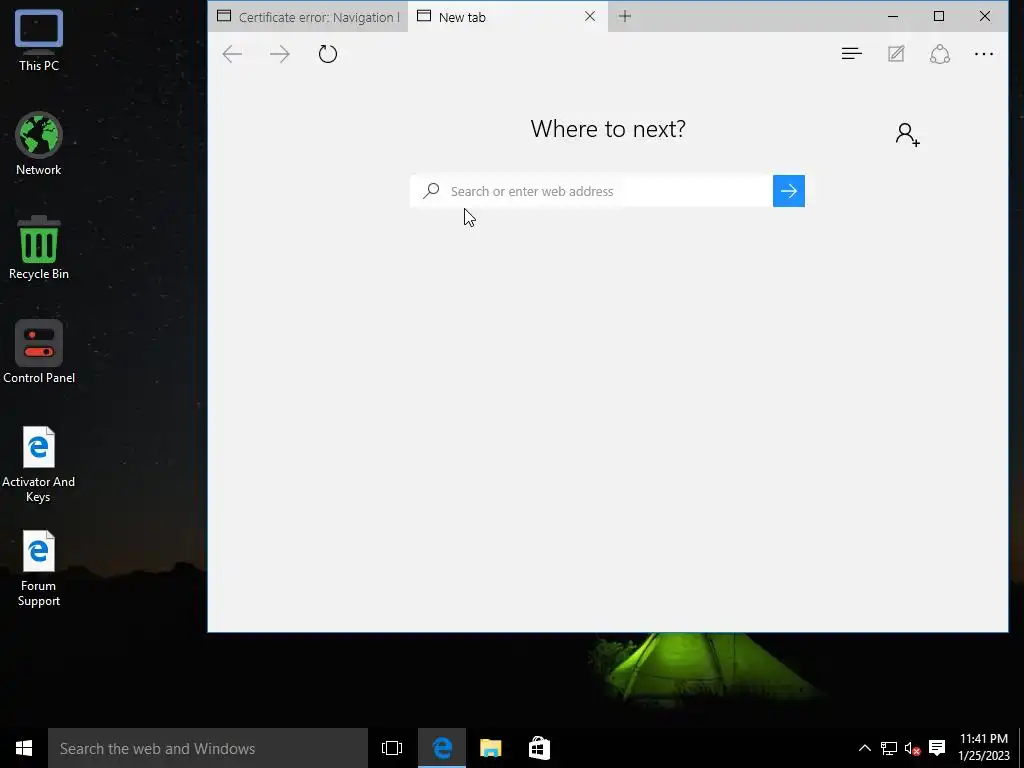This screenshot has height=768, width=1024.
Task: Click Edge icon in taskbar
Action: (x=442, y=748)
